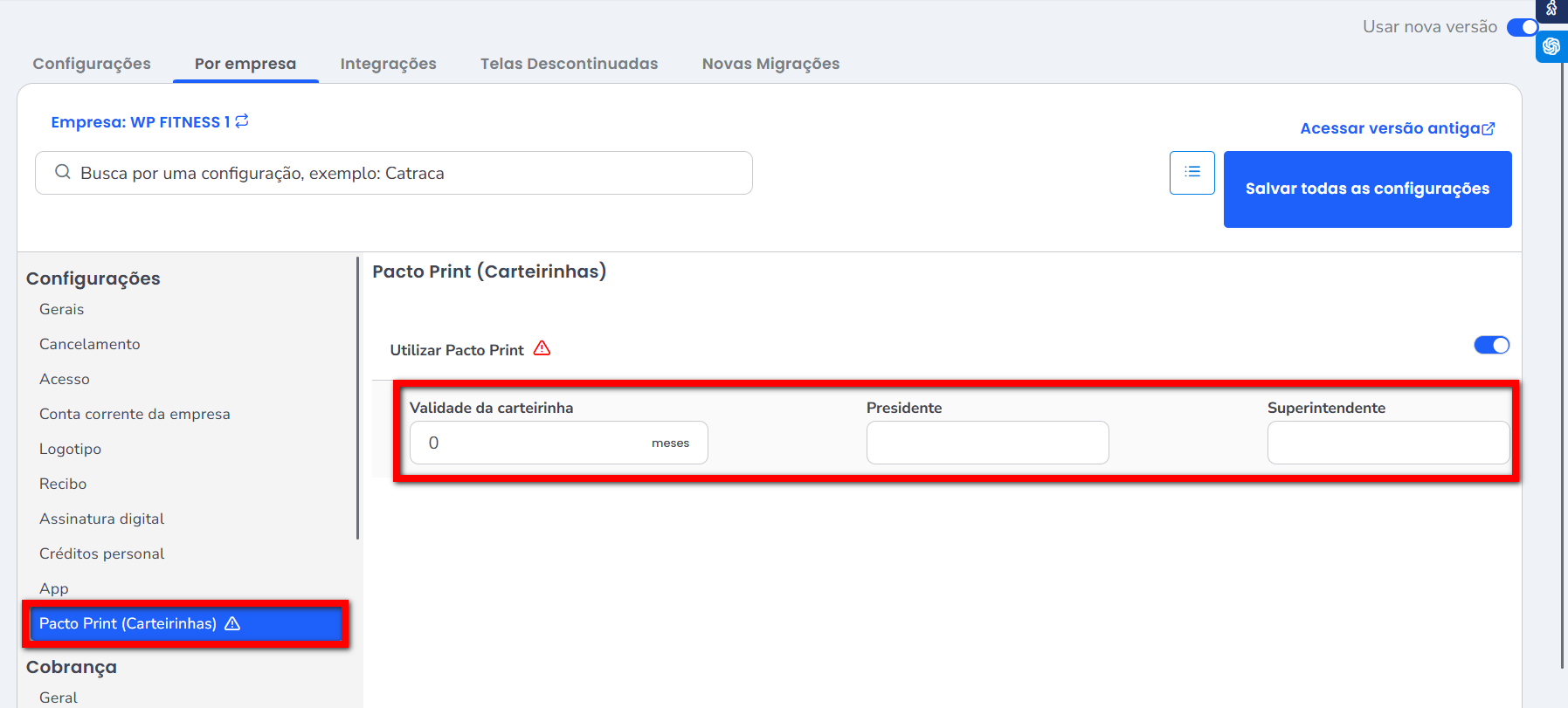Image resolution: width=1568 pixels, height=708 pixels.
Task: Open the Acessar versão antiga link
Action: point(1389,128)
